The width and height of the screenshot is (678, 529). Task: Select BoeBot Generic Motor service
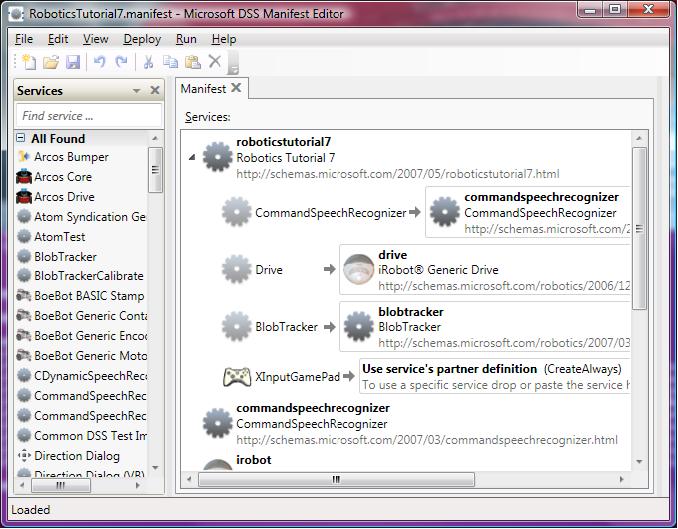[81, 356]
